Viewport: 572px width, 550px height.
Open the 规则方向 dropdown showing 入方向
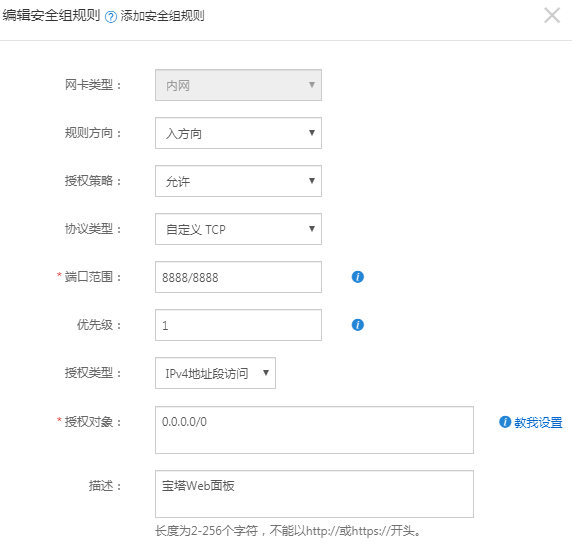238,133
